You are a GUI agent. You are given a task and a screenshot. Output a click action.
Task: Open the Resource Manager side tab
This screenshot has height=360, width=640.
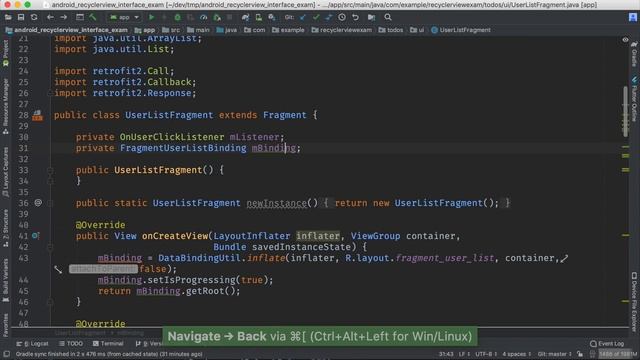pos(6,107)
